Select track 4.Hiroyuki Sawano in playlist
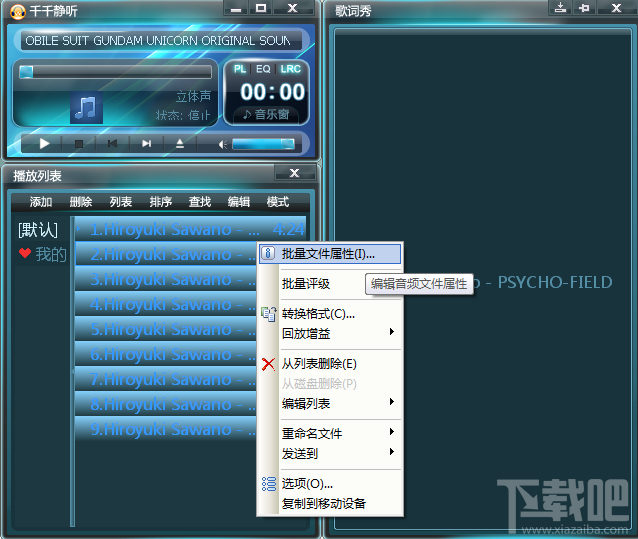The width and height of the screenshot is (638, 539). 166,304
